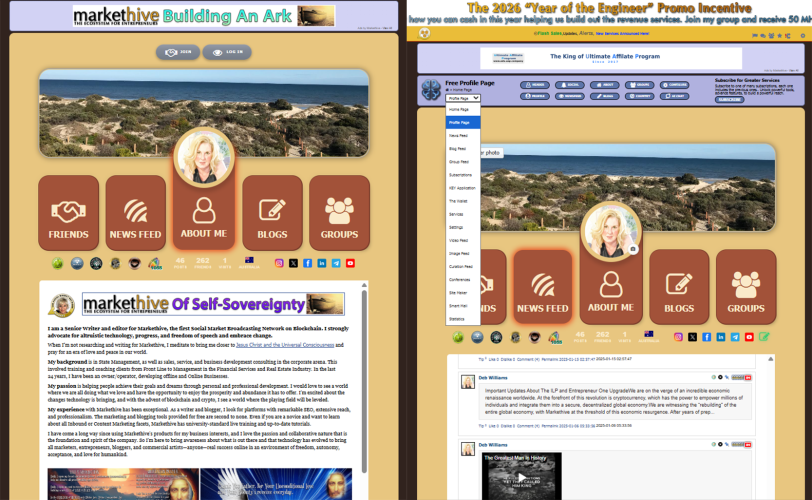The width and height of the screenshot is (812, 500).
Task: Click the YouTube icon in the right panel
Action: pos(750,337)
